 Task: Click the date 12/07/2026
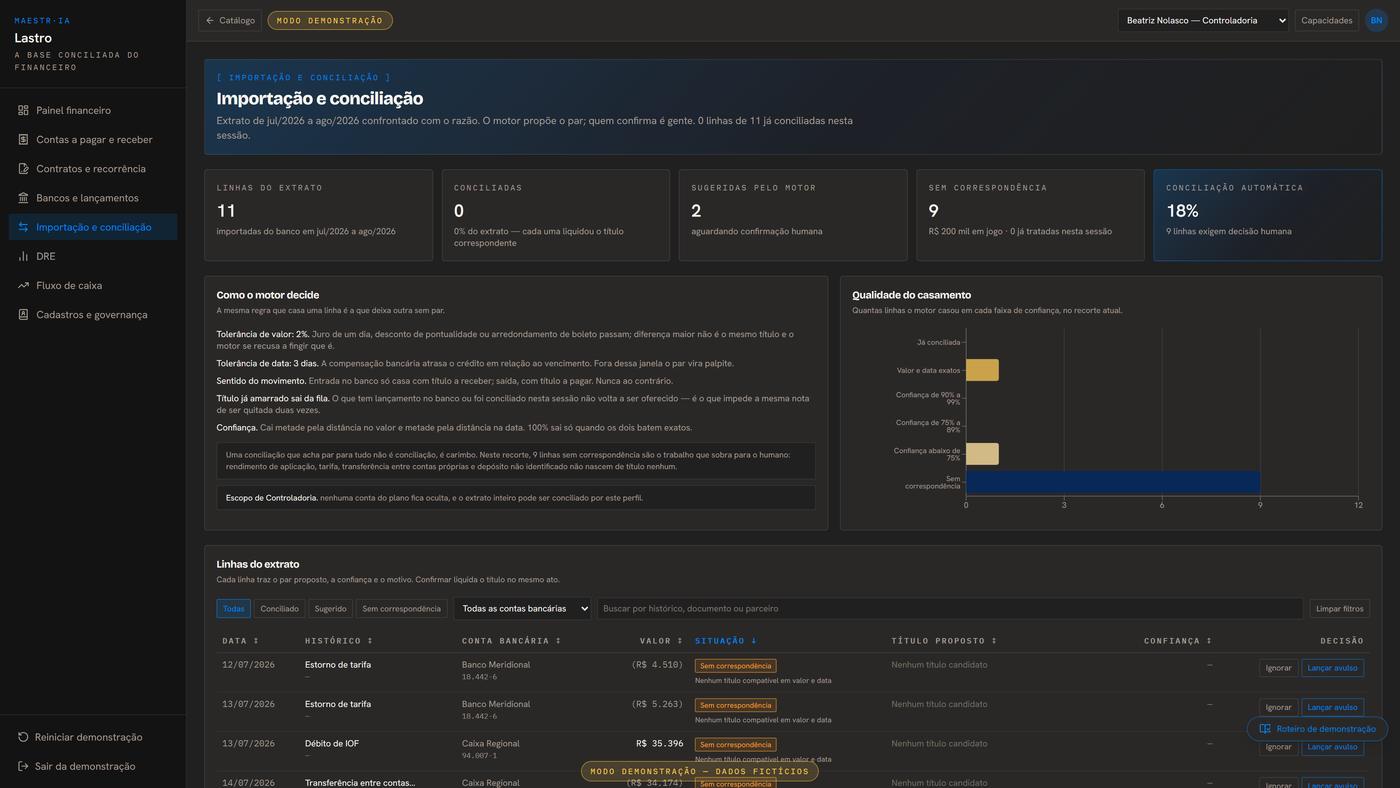tap(248, 665)
